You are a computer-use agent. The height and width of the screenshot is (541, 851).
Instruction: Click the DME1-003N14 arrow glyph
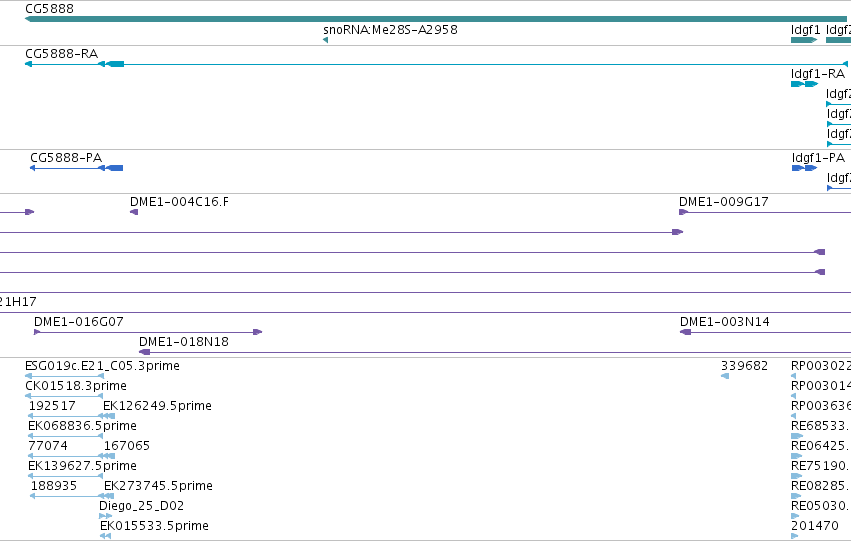tap(685, 332)
